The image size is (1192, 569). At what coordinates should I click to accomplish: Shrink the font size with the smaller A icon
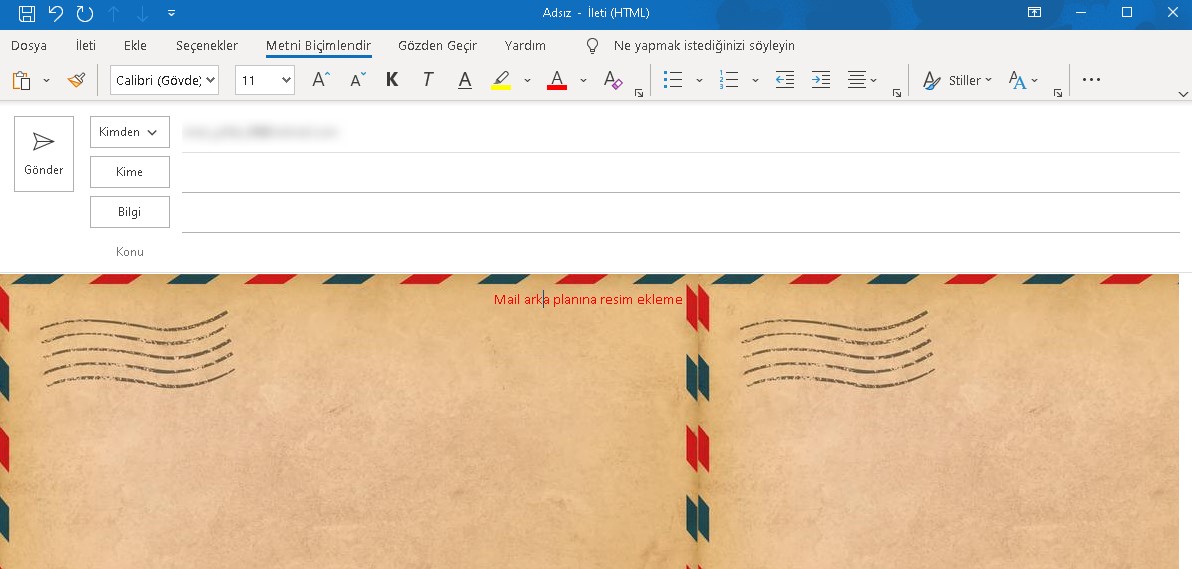(x=358, y=80)
